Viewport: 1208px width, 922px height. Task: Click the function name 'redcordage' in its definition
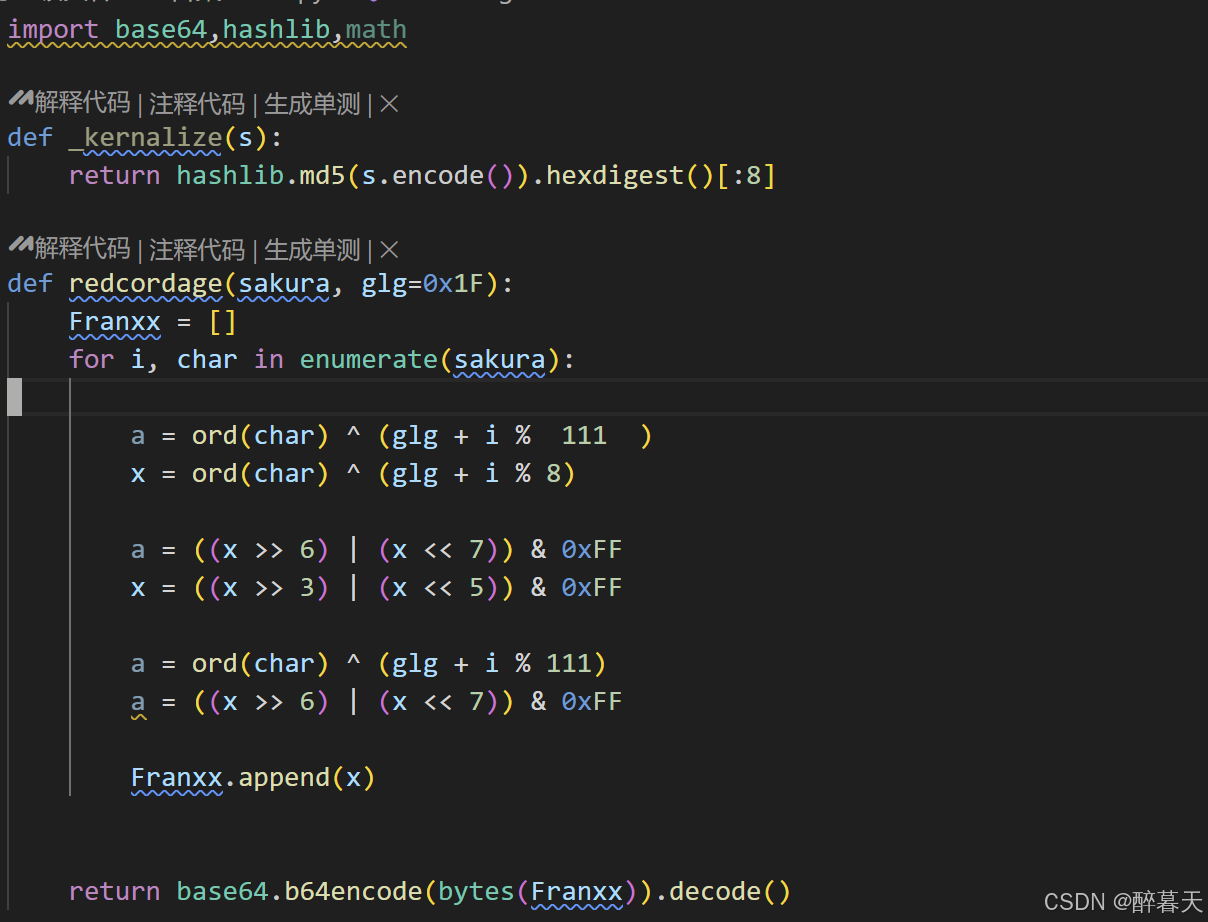click(145, 284)
